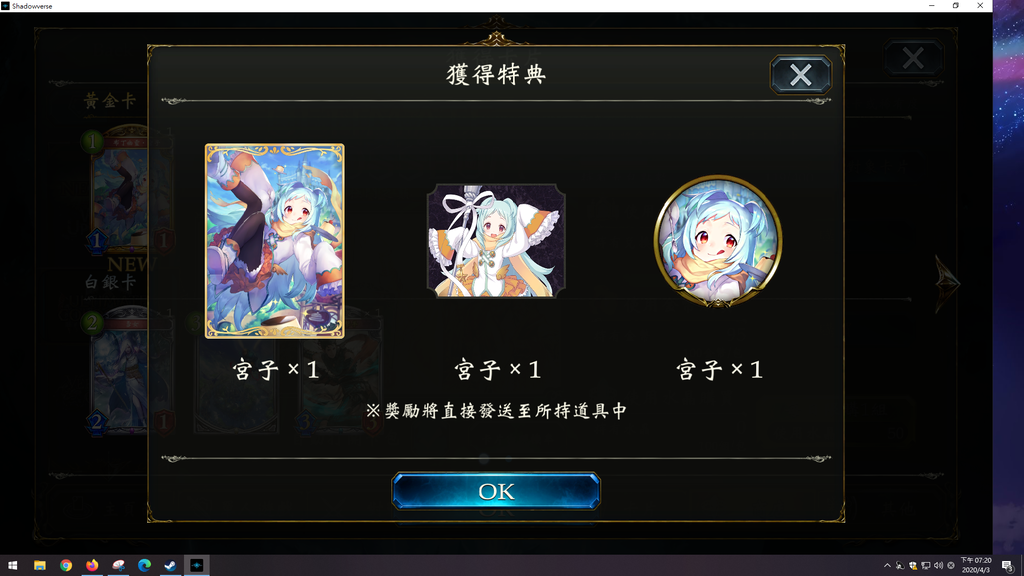Confirm the reward dialog with OK
Screen dimensions: 1024x576
[x=496, y=491]
